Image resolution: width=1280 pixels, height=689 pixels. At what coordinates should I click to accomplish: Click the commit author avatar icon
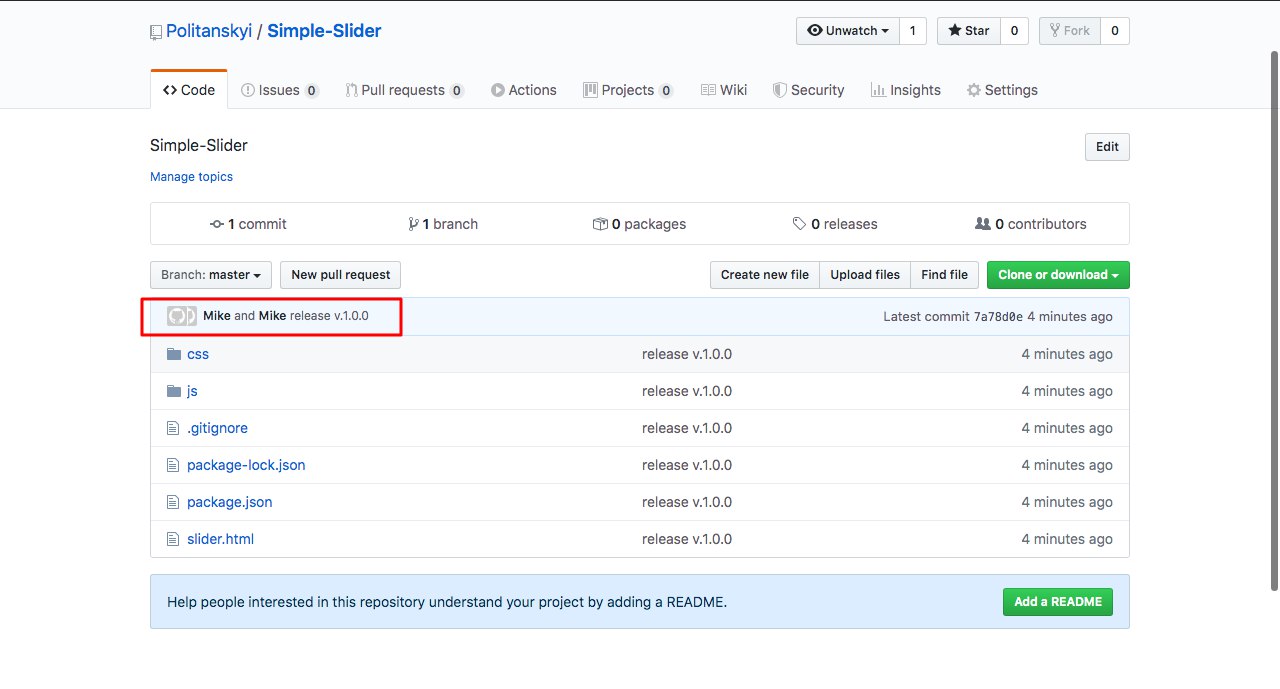click(x=182, y=316)
